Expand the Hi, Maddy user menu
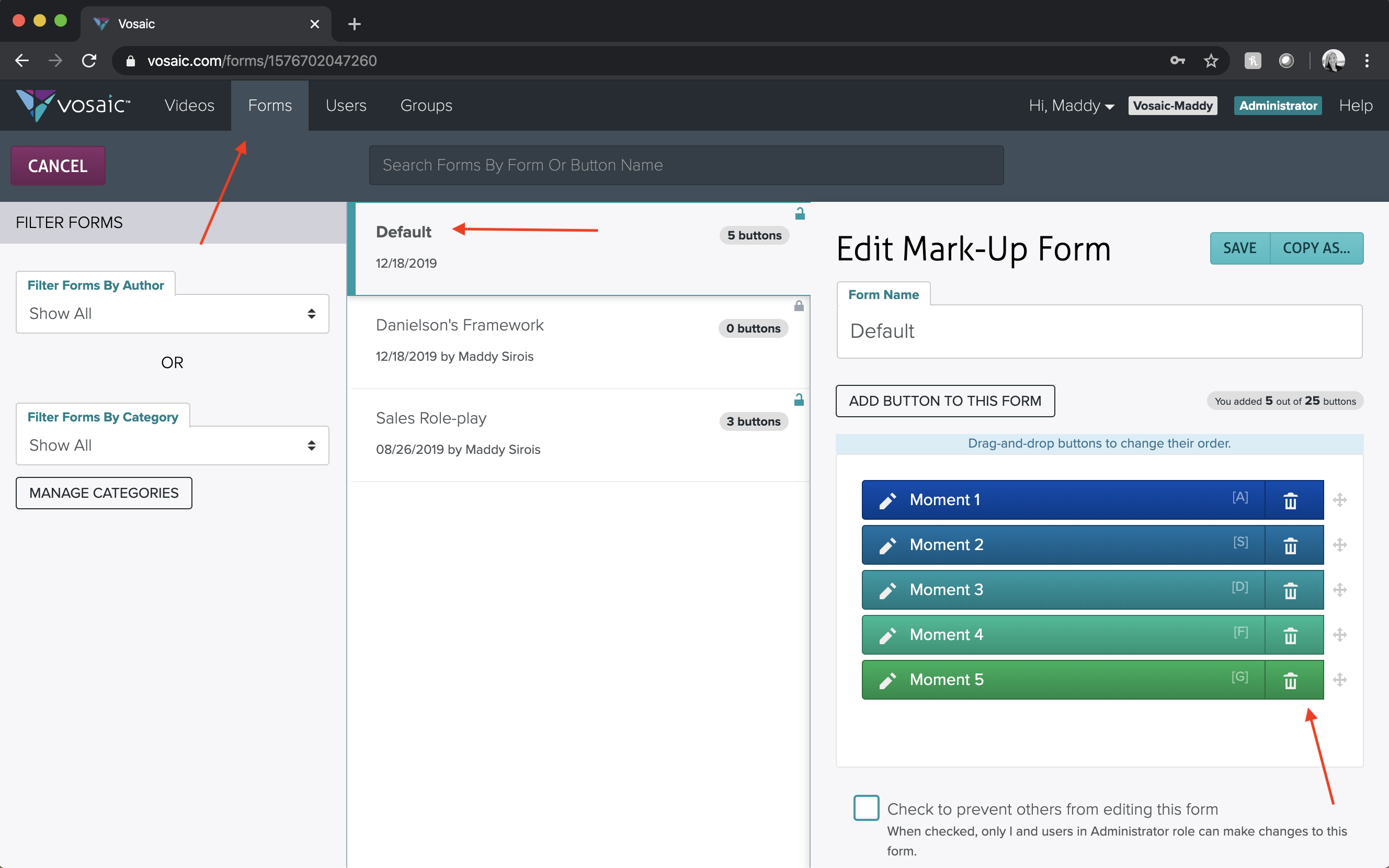The width and height of the screenshot is (1389, 868). click(1071, 106)
